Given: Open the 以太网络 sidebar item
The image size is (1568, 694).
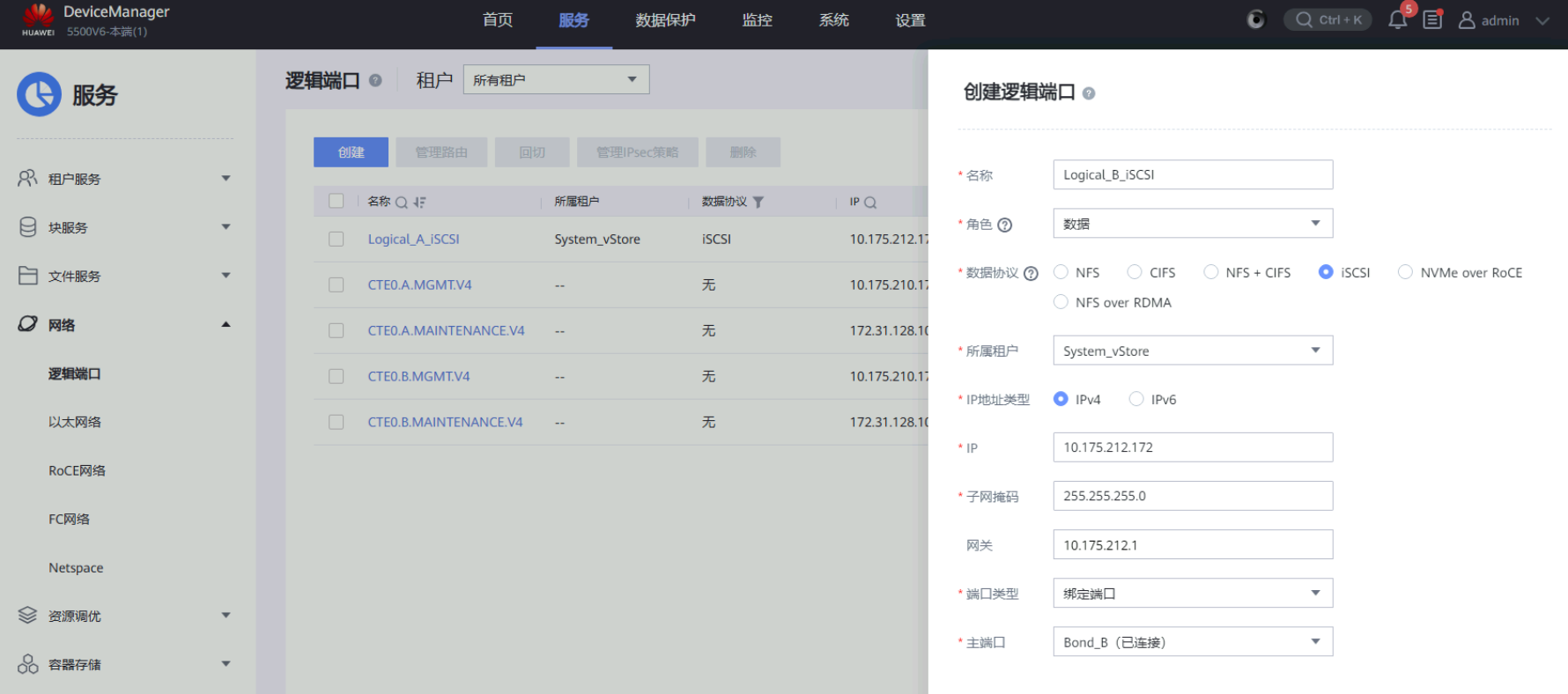Looking at the screenshot, I should 75,422.
